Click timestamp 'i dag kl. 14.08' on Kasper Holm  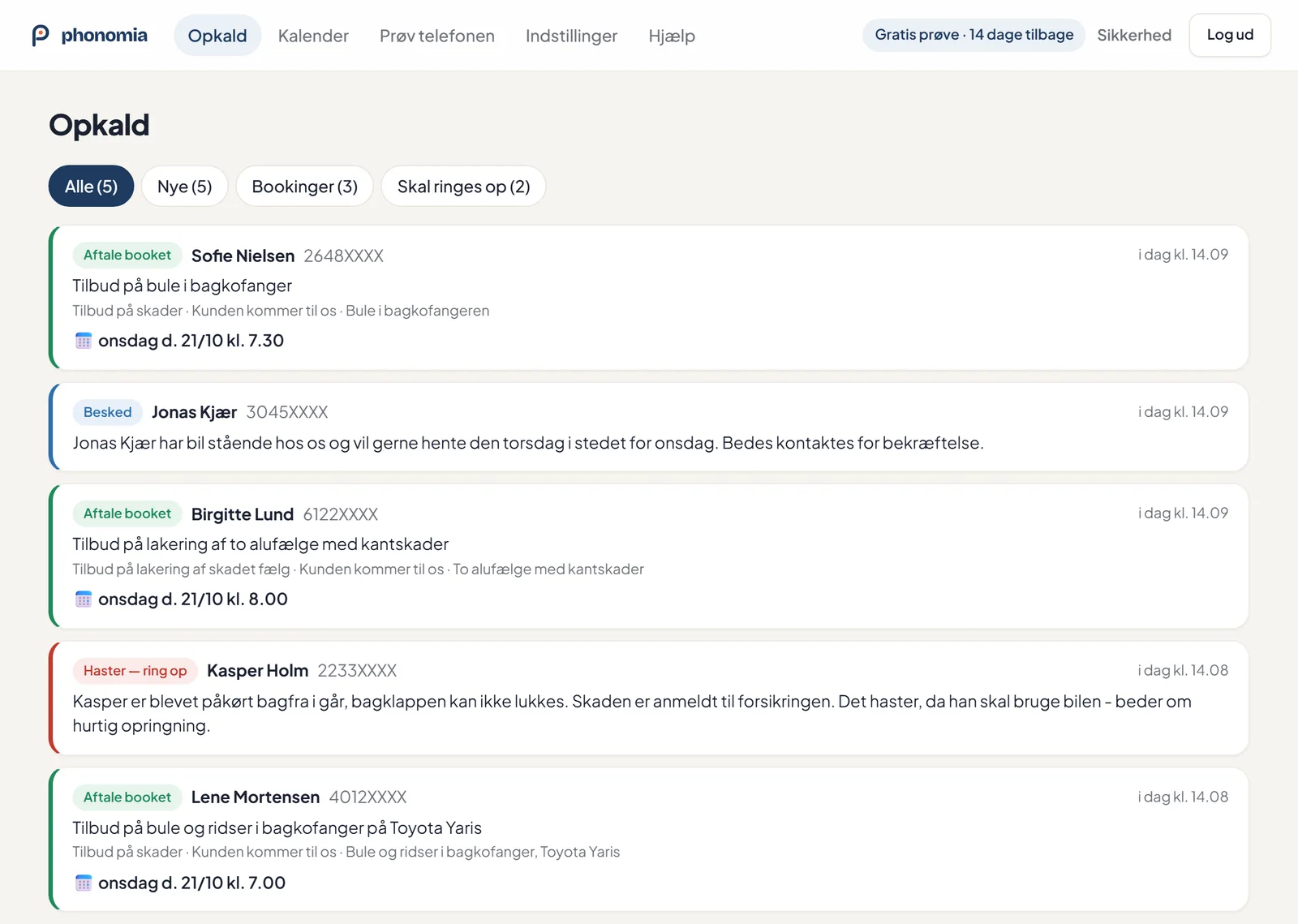click(x=1183, y=671)
